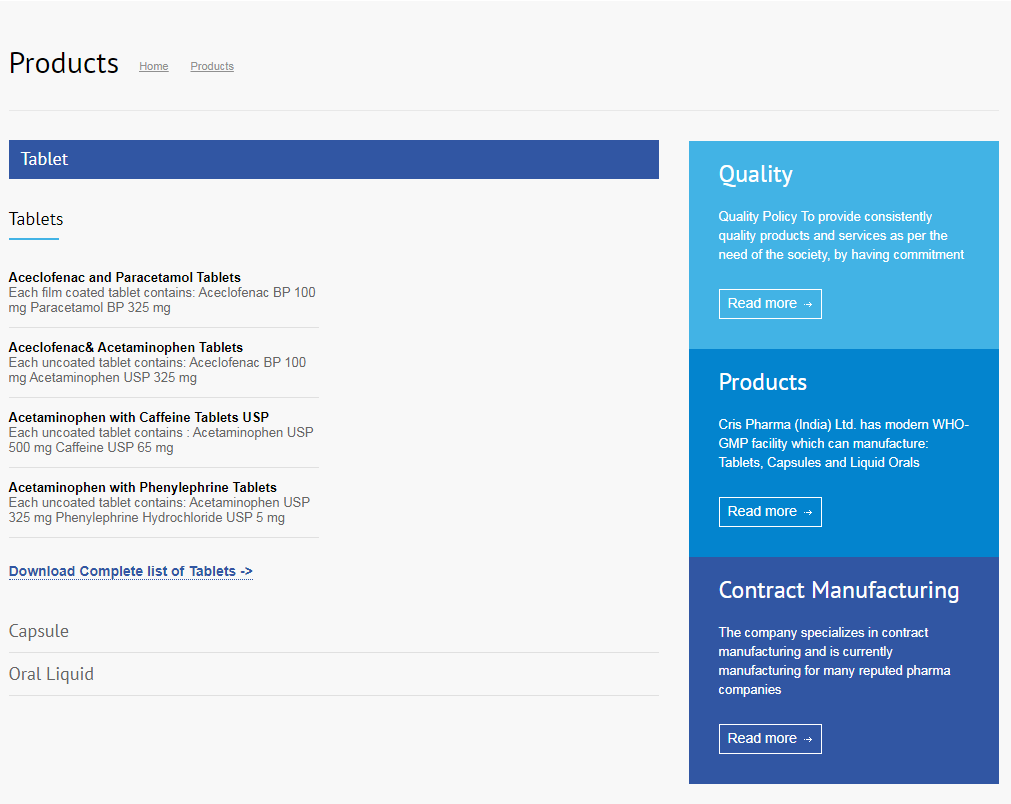Screen dimensions: 1011x804
Task: Click the Tablets subheading with underline
Action: (36, 219)
